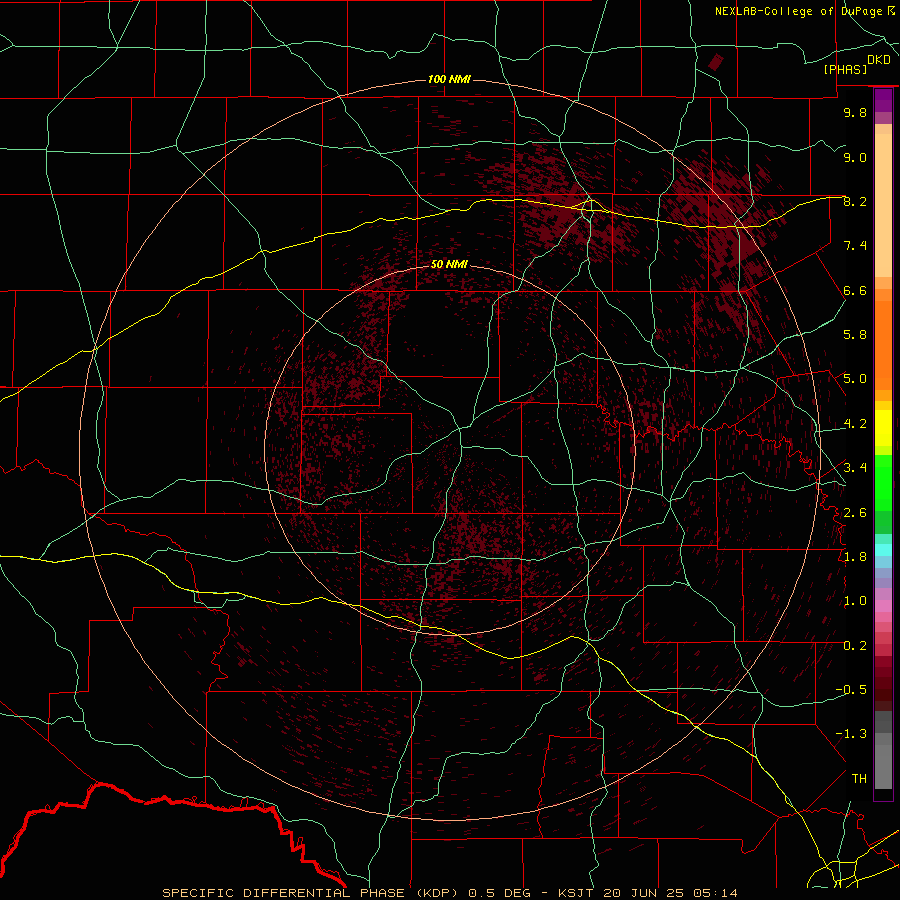Click the 1.0 value on color scale
Screen dimensions: 900x900
coord(855,601)
